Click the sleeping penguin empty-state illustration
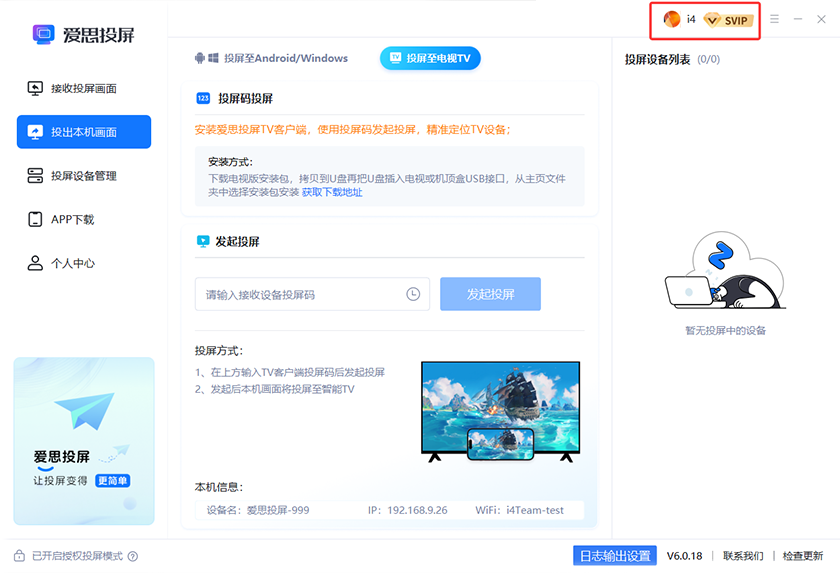 (x=725, y=270)
